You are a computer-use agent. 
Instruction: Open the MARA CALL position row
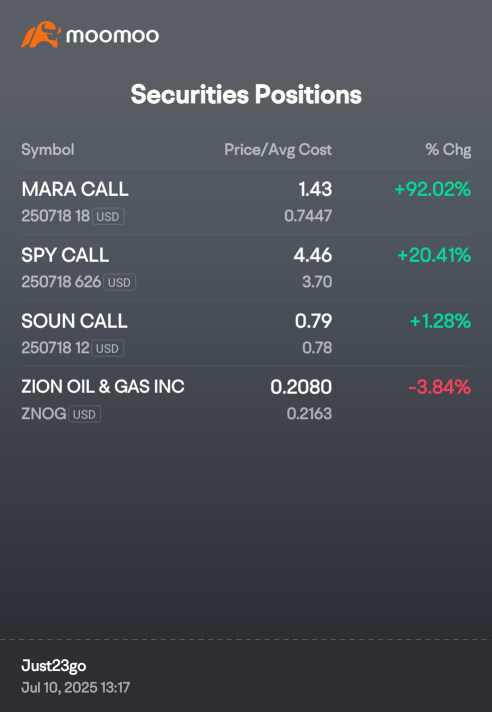pyautogui.click(x=246, y=202)
